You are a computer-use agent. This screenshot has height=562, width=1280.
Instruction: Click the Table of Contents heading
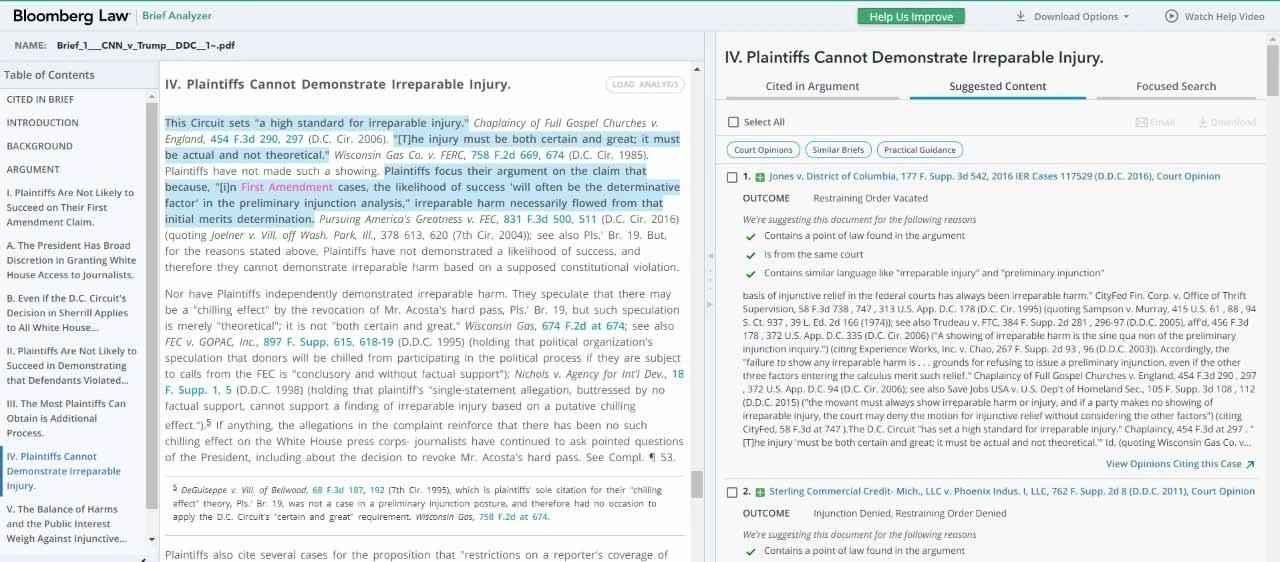(49, 75)
